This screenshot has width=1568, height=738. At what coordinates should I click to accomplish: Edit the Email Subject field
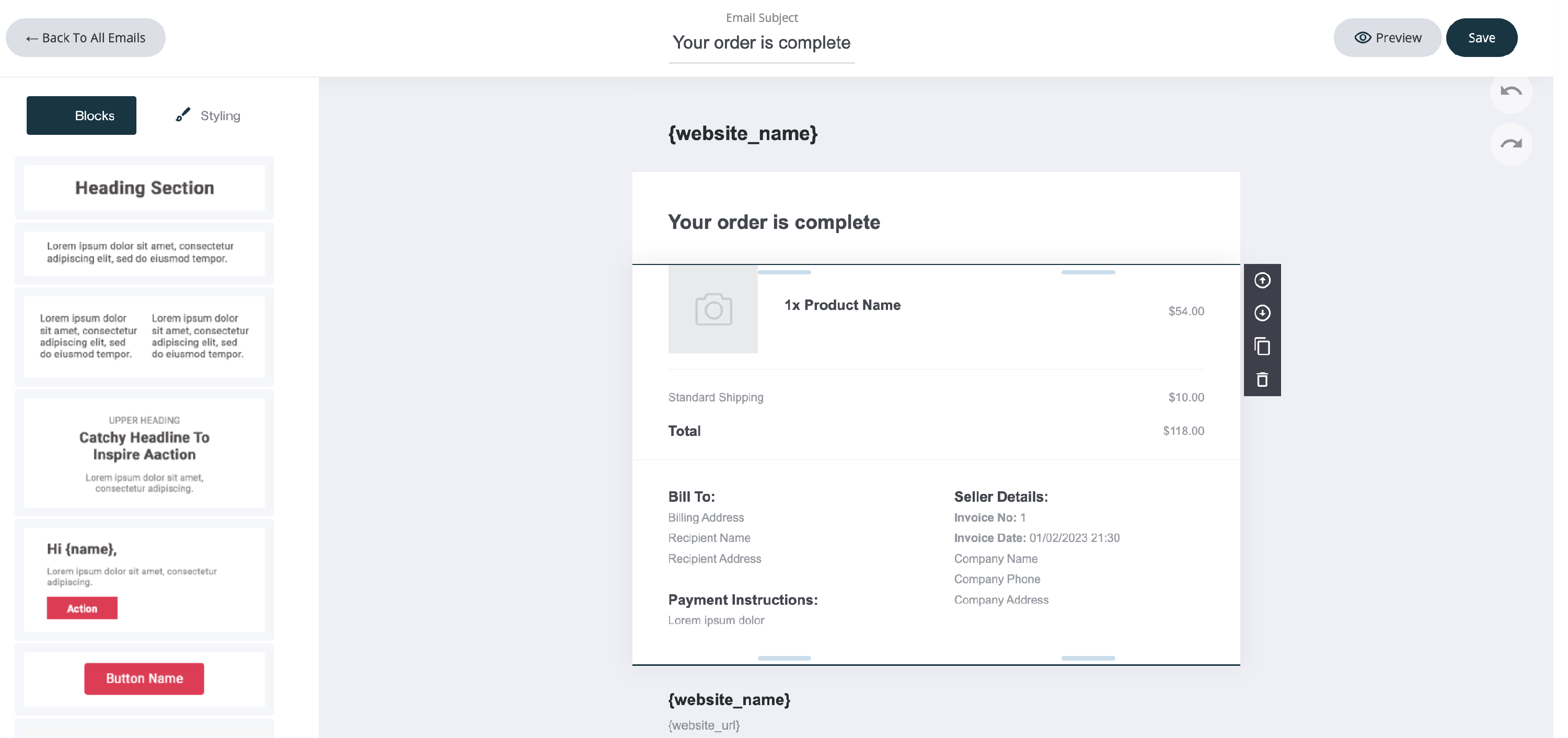(x=761, y=43)
